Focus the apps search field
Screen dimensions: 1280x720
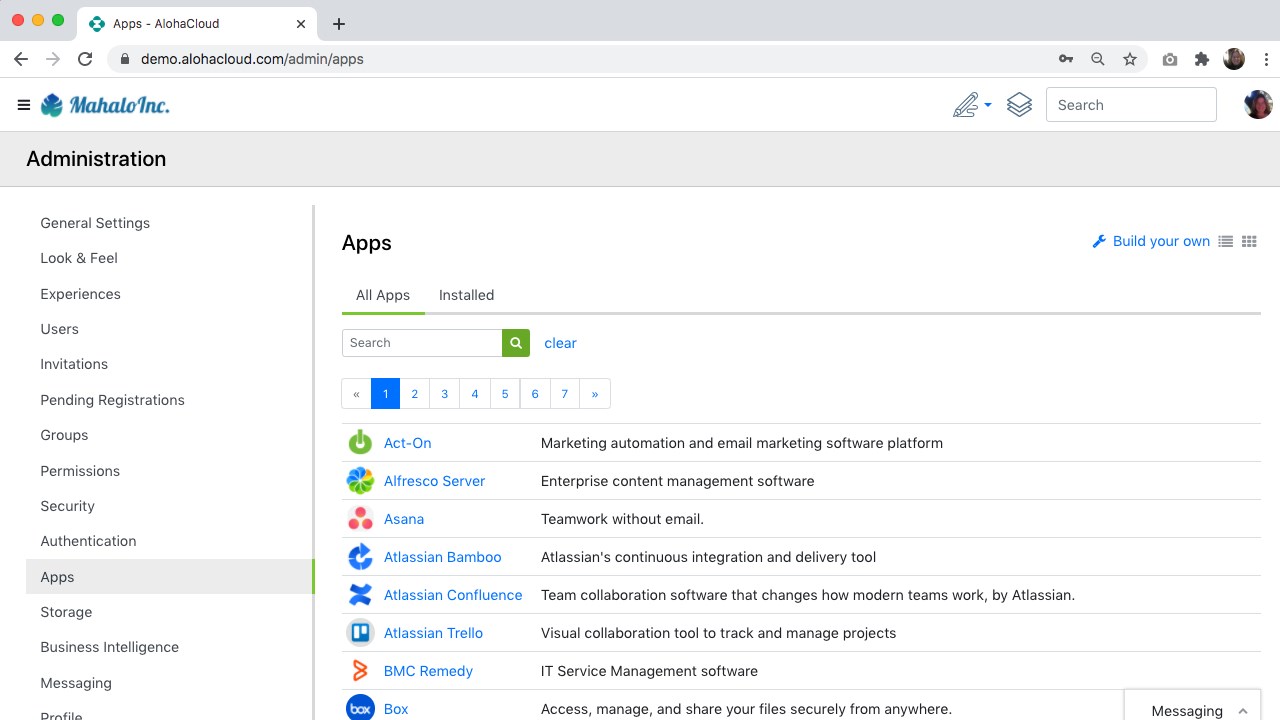click(x=422, y=343)
